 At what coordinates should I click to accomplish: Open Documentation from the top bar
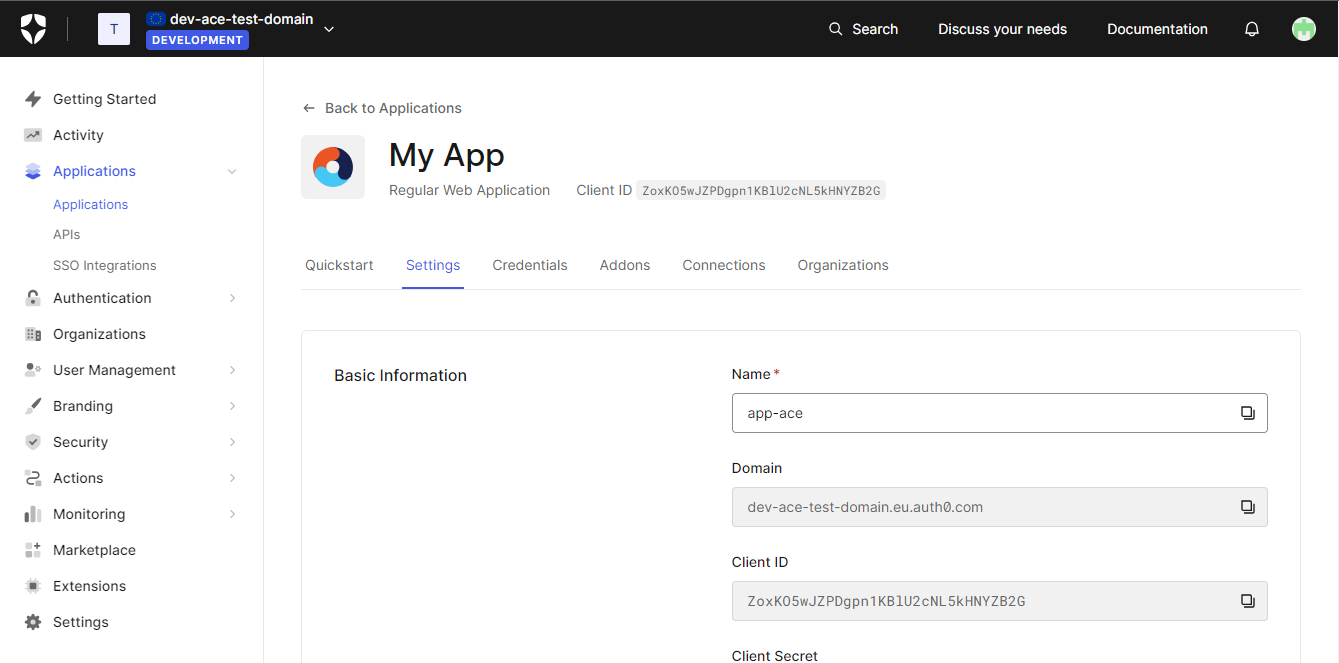(x=1156, y=29)
